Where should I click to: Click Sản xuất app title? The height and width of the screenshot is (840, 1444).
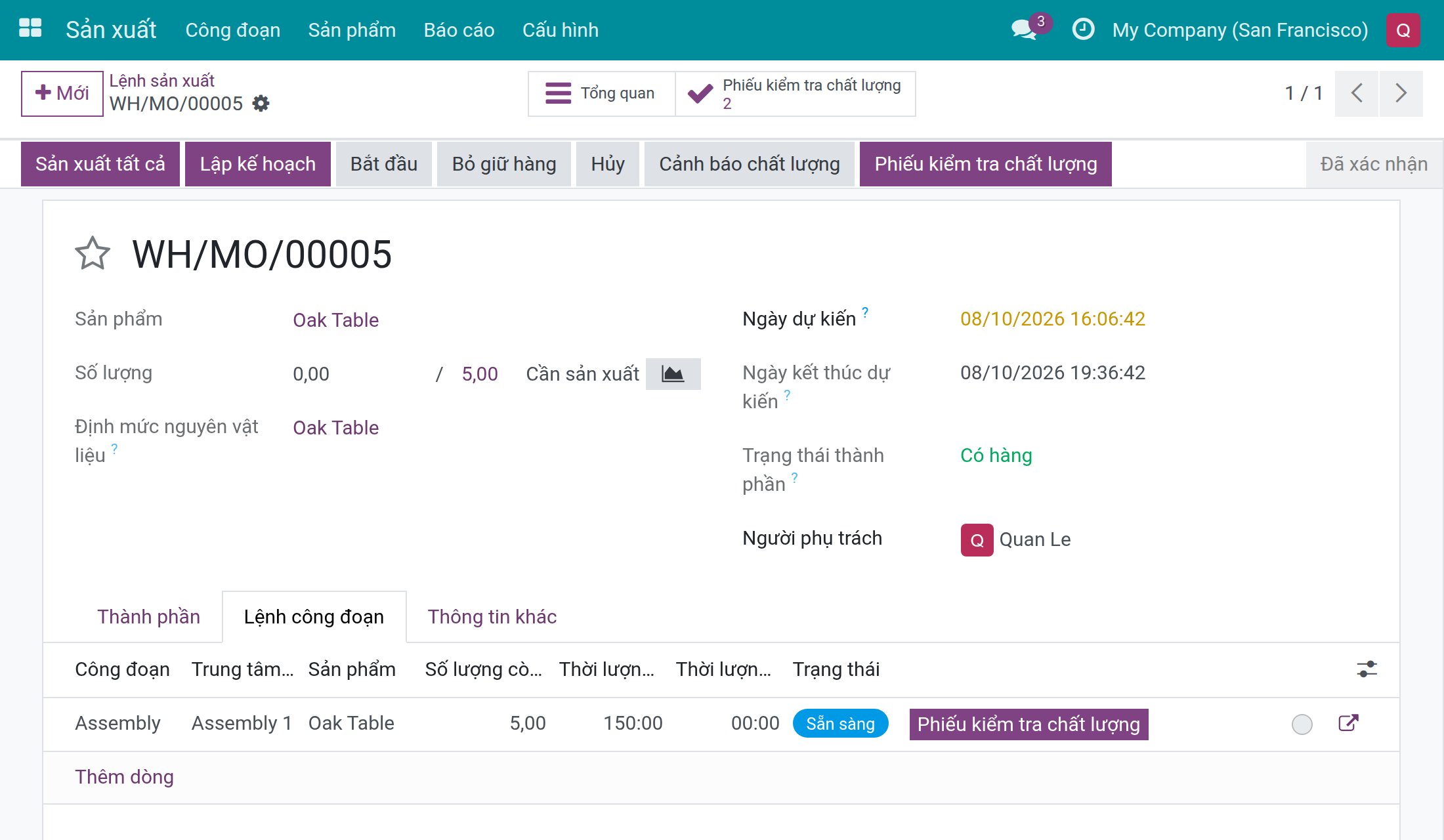(111, 30)
